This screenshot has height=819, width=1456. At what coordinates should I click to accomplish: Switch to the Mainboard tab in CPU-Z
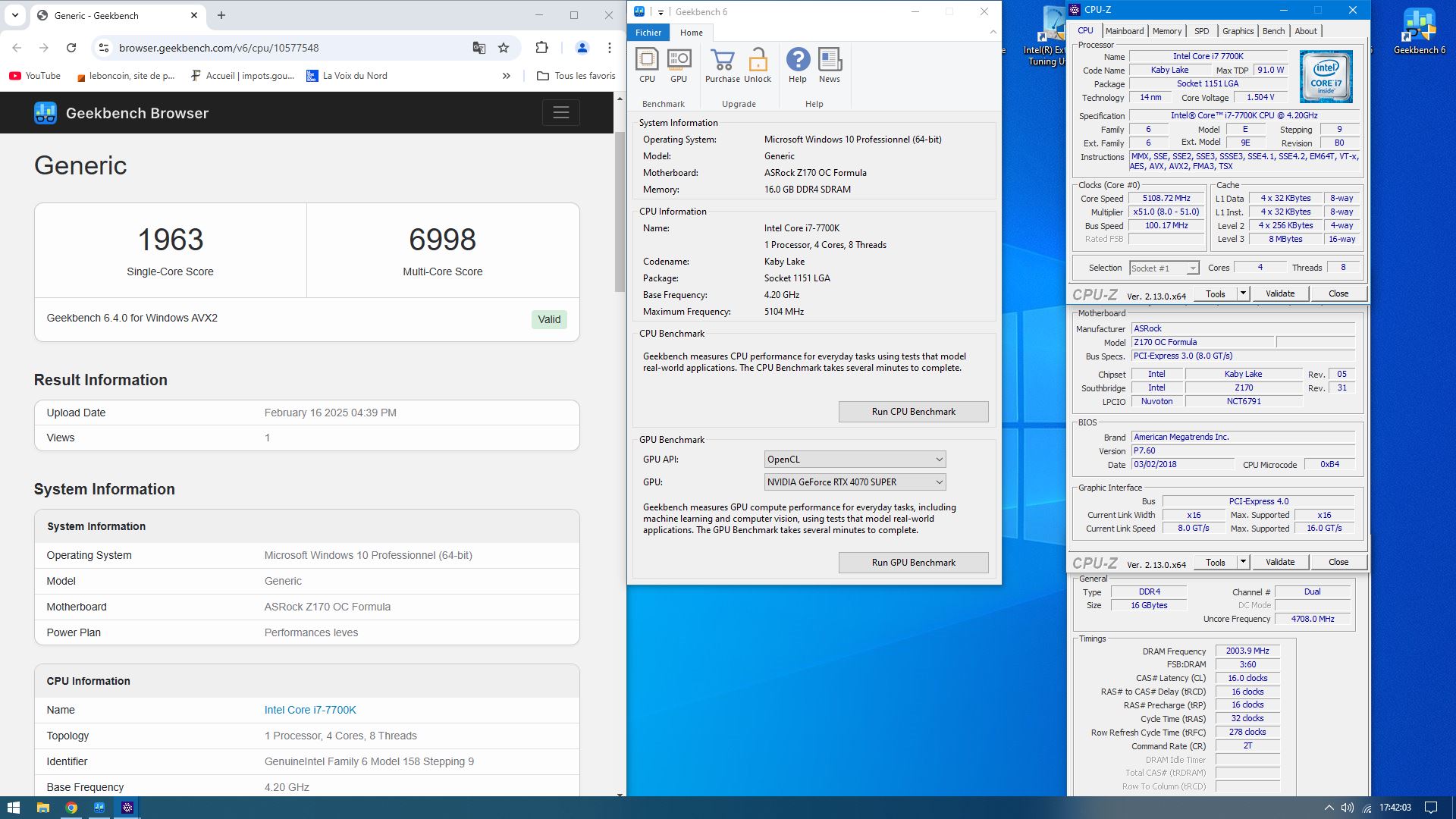click(x=1125, y=31)
